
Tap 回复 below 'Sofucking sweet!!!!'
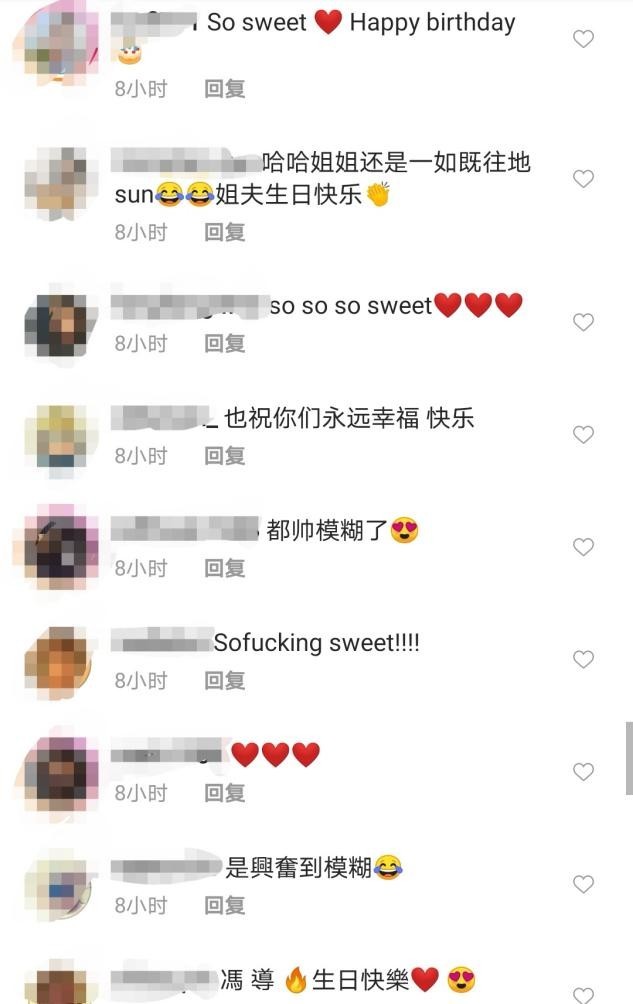click(x=225, y=681)
